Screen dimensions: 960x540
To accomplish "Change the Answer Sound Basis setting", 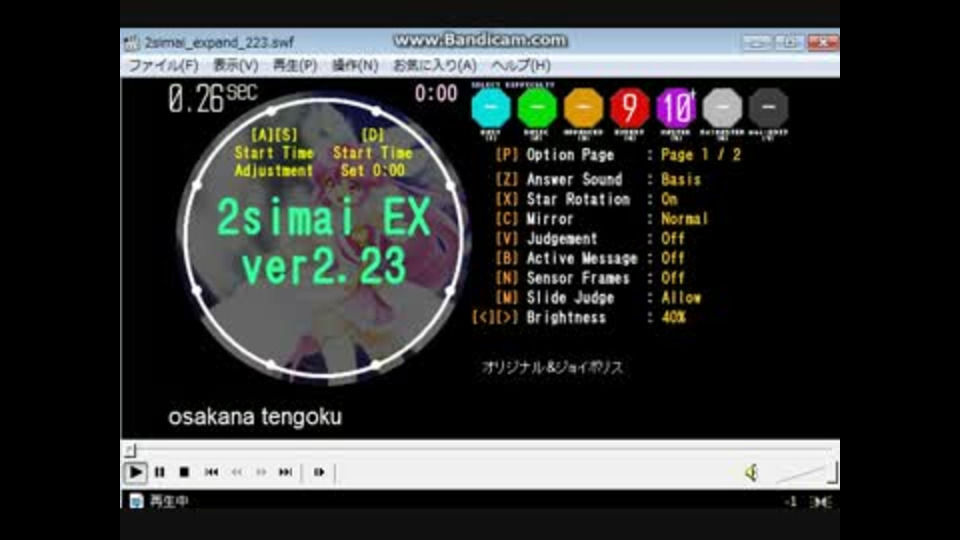I will click(598, 179).
